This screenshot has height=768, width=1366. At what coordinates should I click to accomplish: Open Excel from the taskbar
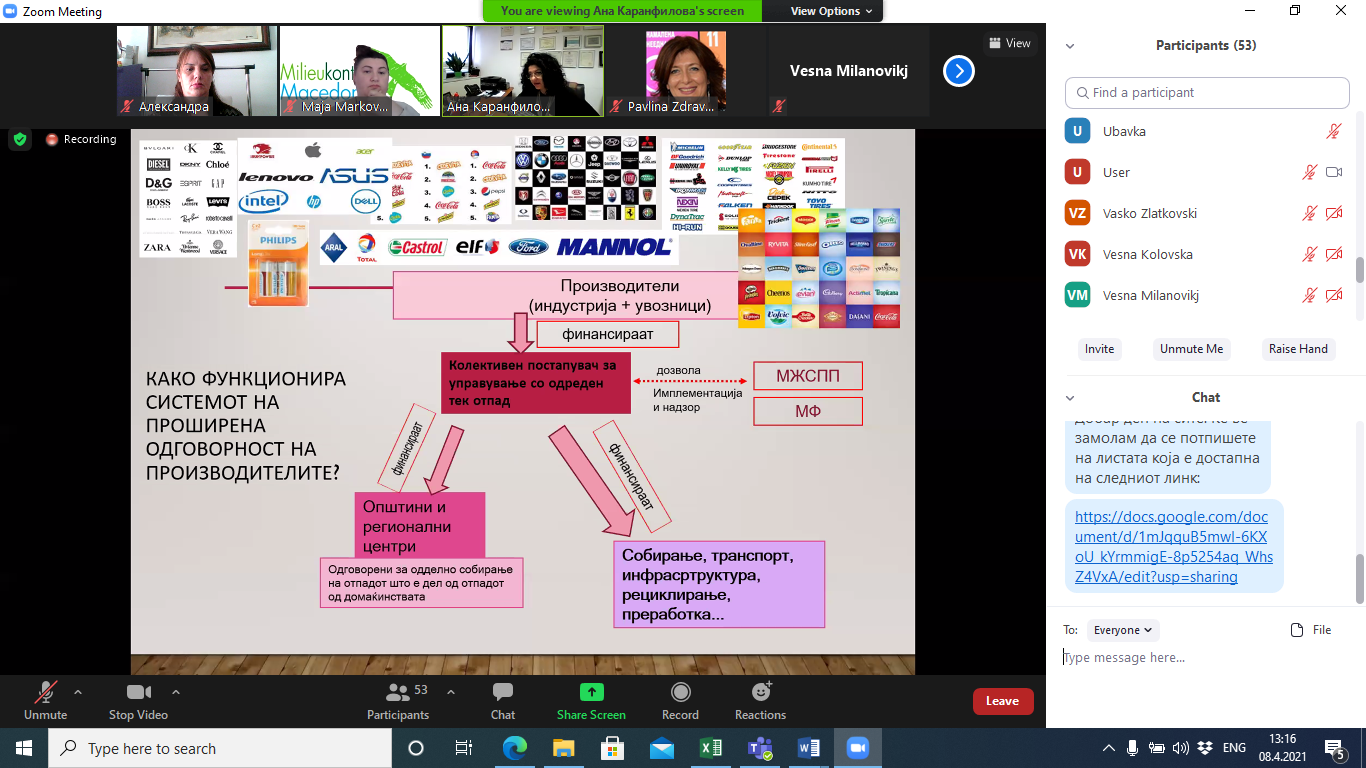[x=710, y=748]
